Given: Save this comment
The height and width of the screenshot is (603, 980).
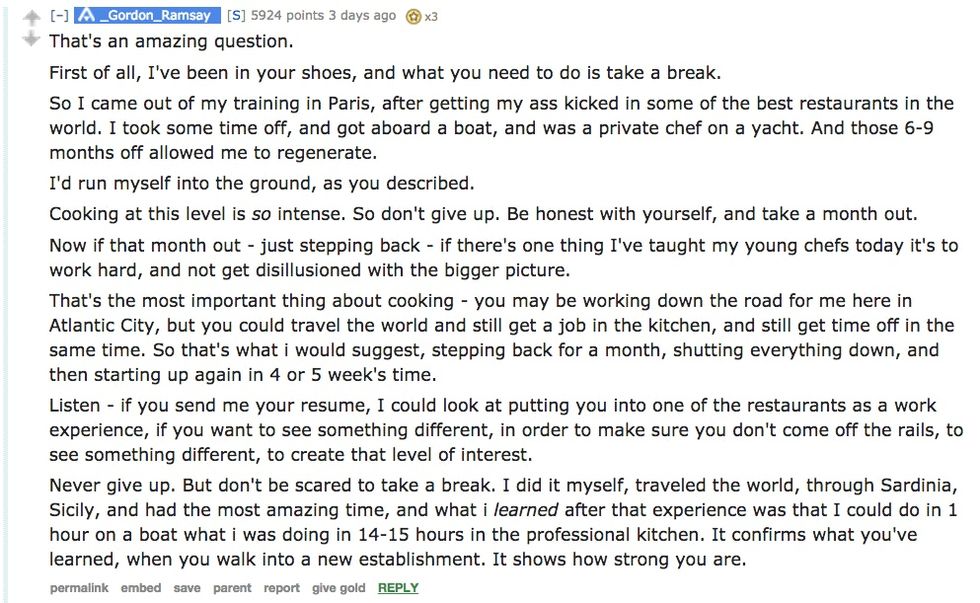Looking at the screenshot, I should [187, 588].
